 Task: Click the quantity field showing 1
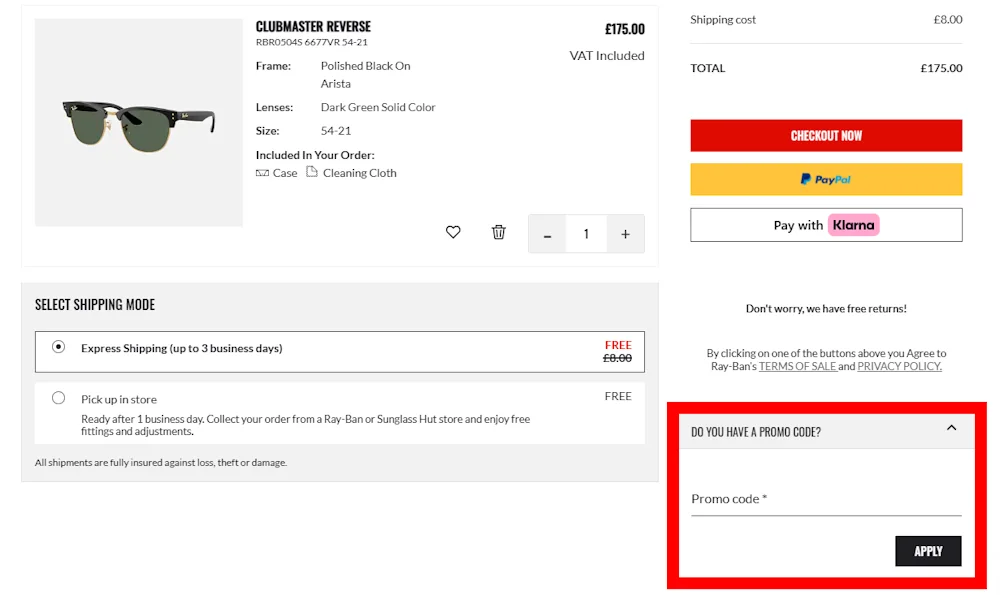point(586,234)
